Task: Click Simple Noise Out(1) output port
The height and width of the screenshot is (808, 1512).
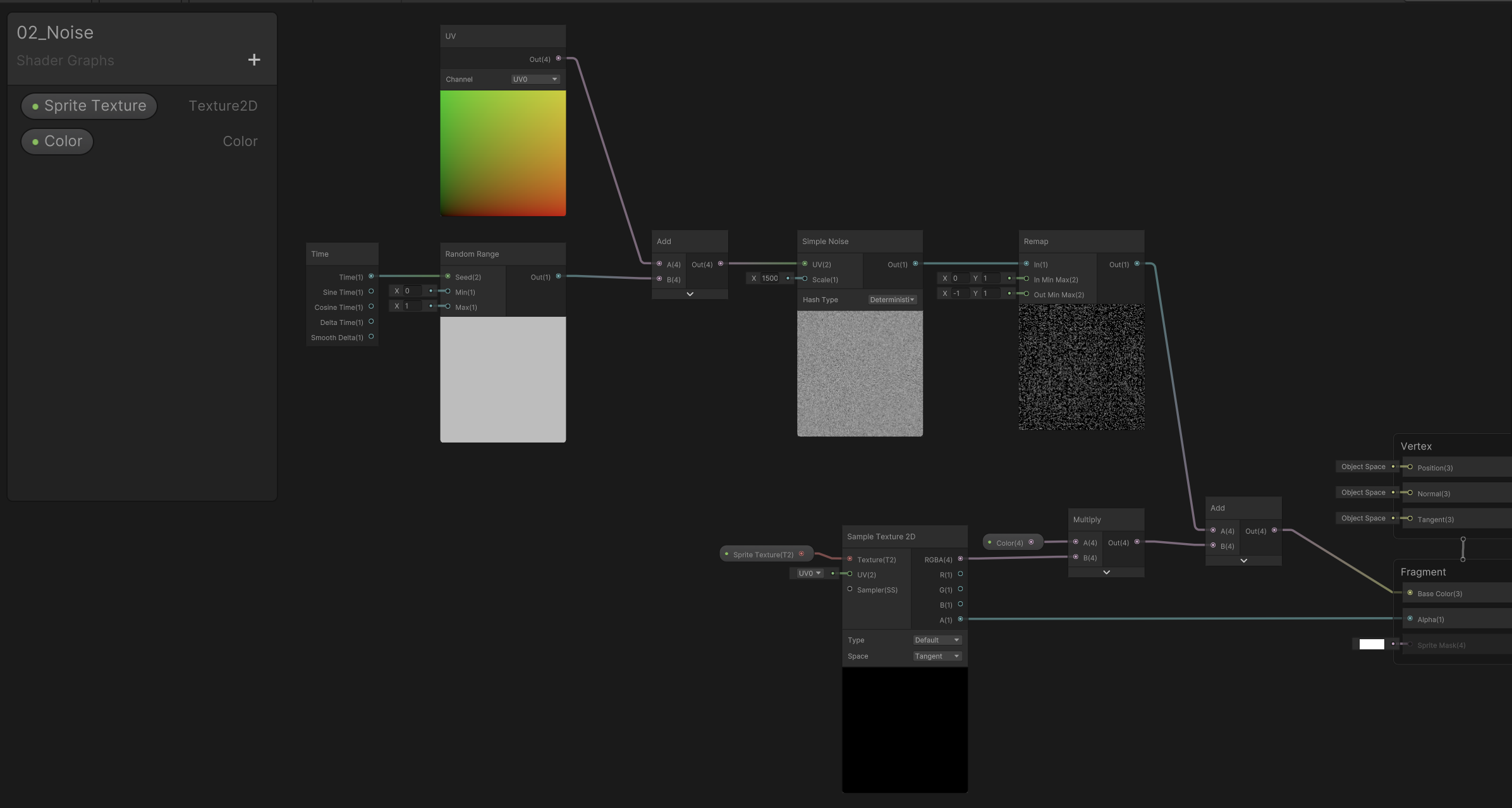Action: [915, 264]
